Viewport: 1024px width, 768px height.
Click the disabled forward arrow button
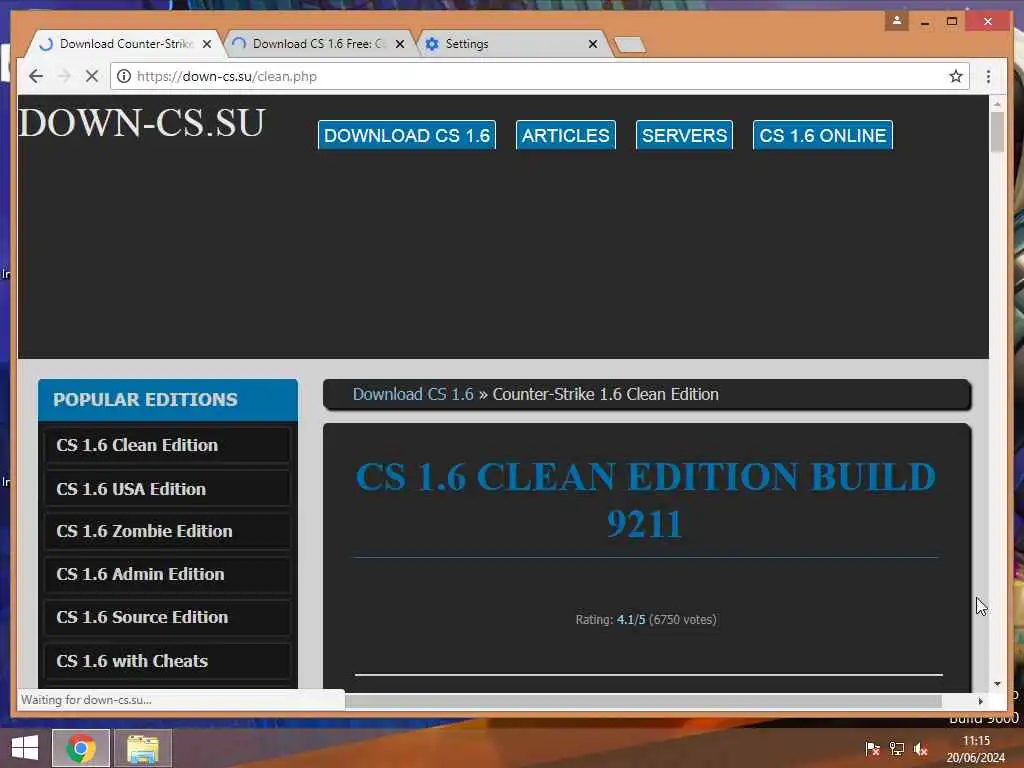tap(64, 76)
